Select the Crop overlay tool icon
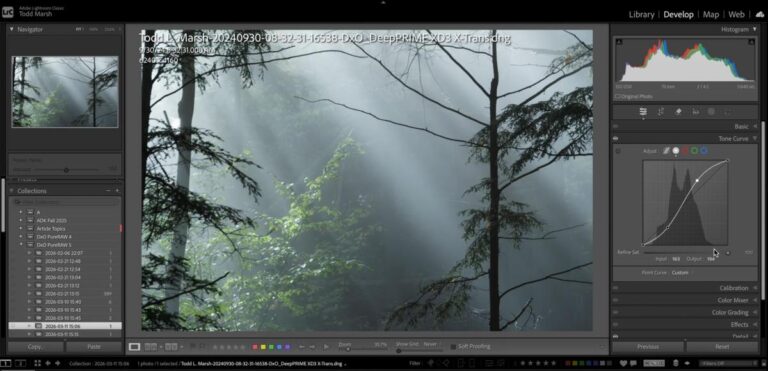 [x=661, y=112]
